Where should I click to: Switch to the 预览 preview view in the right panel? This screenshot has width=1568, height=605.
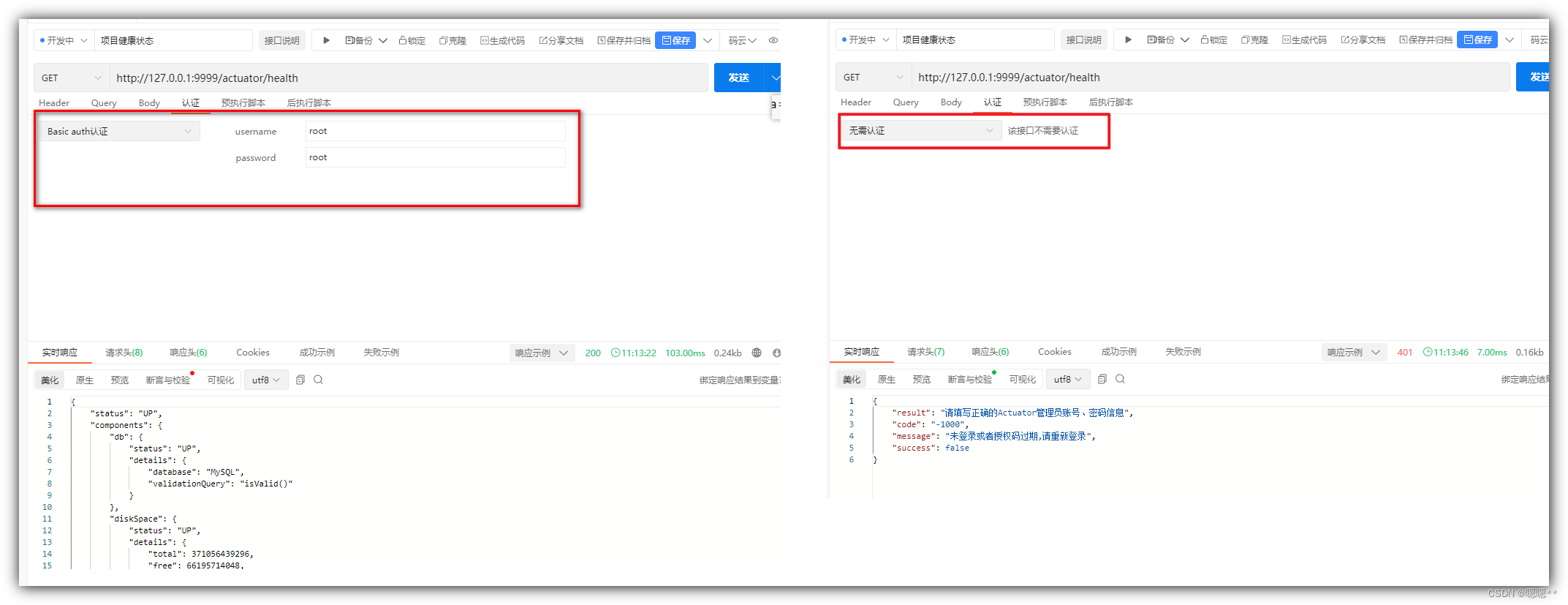(921, 380)
